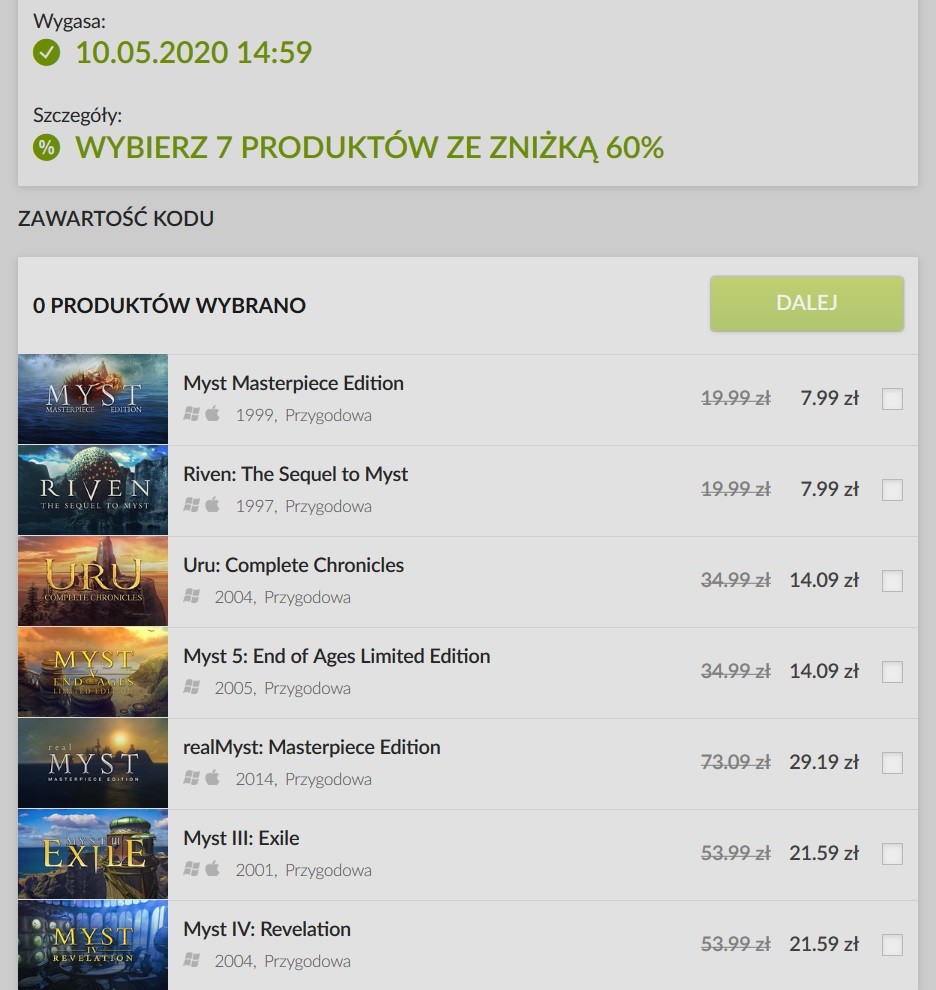The height and width of the screenshot is (990, 936).
Task: Select the Wygasa: label
Action: tap(69, 21)
